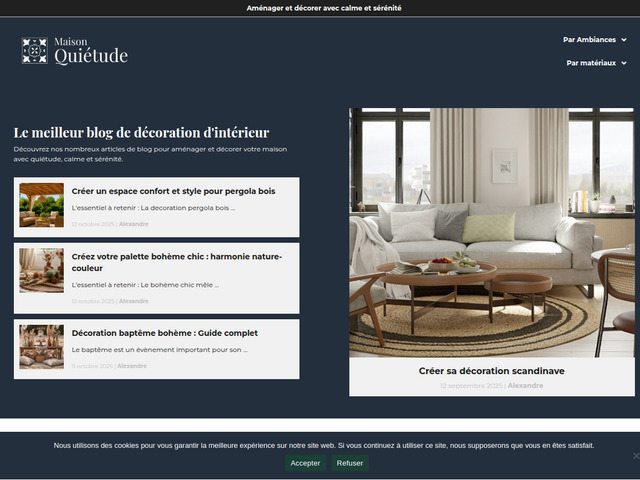Image resolution: width=640 pixels, height=480 pixels.
Task: Decline cookies with the Refuser button
Action: (350, 463)
